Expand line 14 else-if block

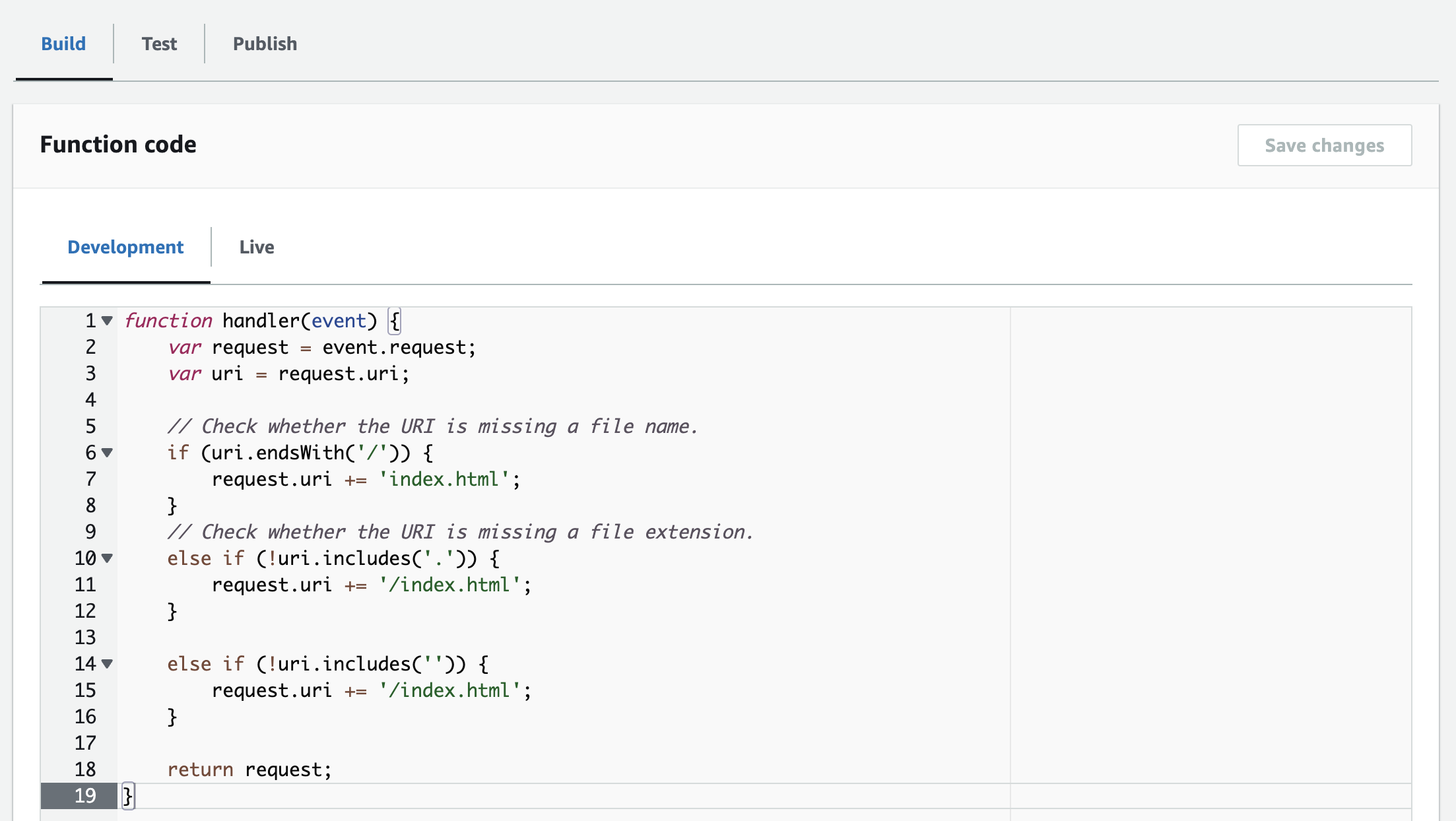[107, 663]
